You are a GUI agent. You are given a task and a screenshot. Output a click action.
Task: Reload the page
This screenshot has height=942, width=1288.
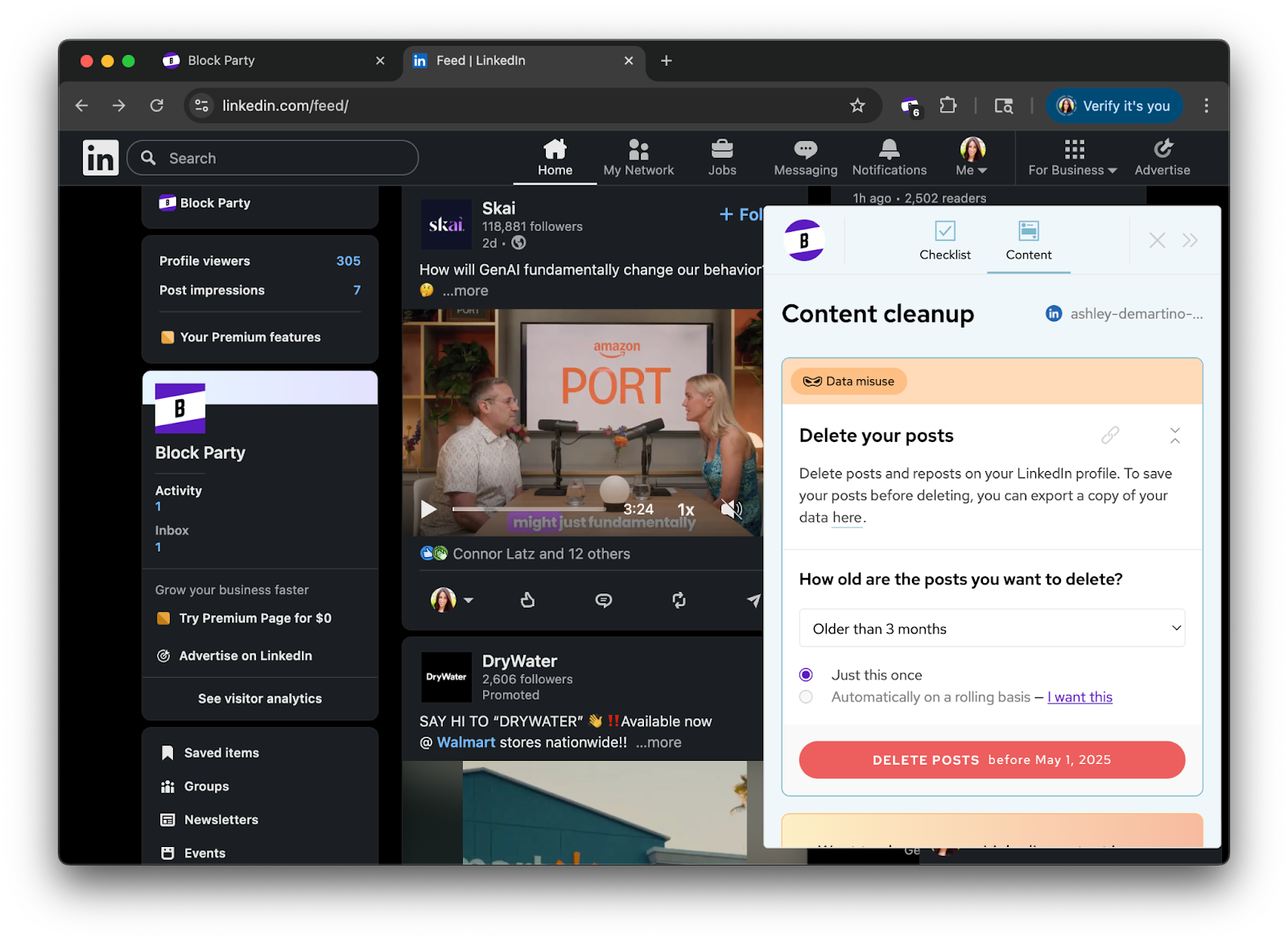coord(157,105)
